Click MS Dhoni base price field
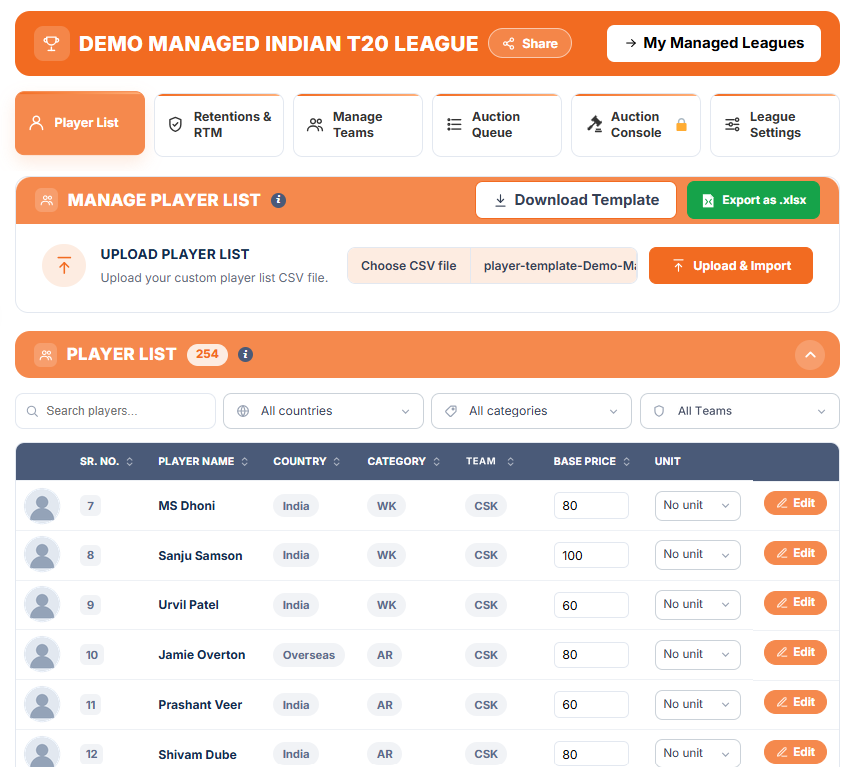The height and width of the screenshot is (767, 852). click(x=591, y=506)
